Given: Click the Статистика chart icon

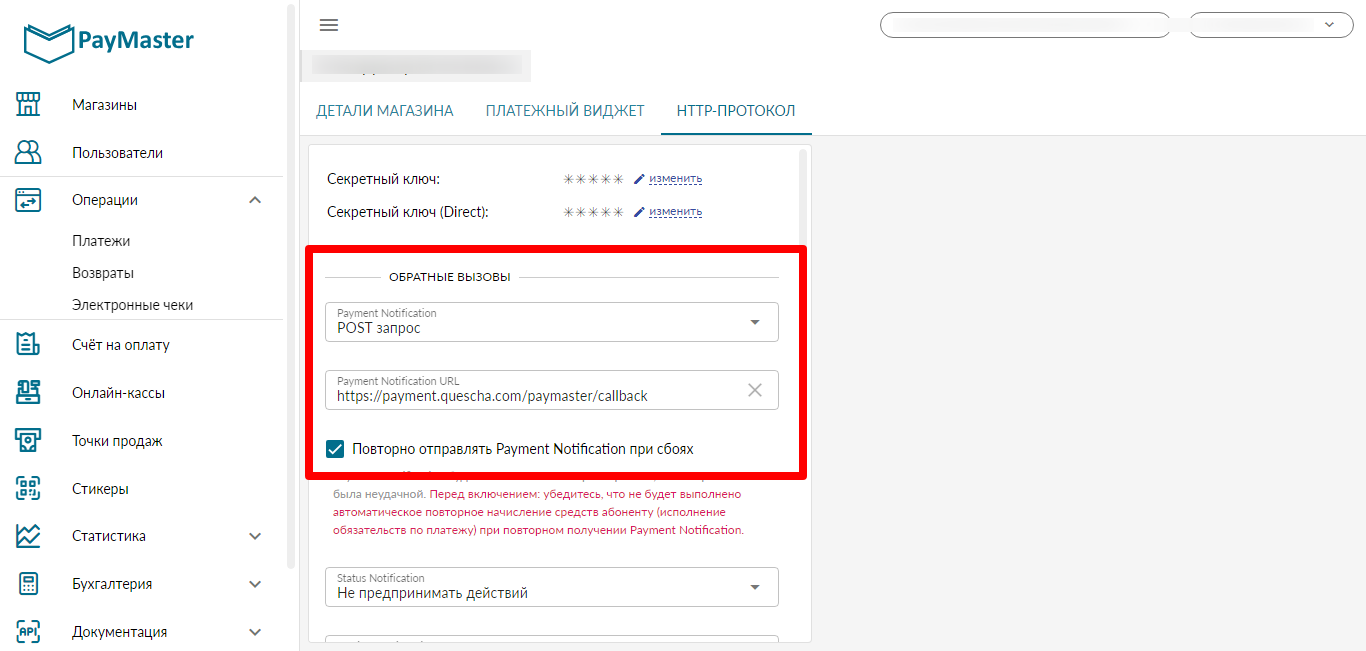Looking at the screenshot, I should click(28, 535).
